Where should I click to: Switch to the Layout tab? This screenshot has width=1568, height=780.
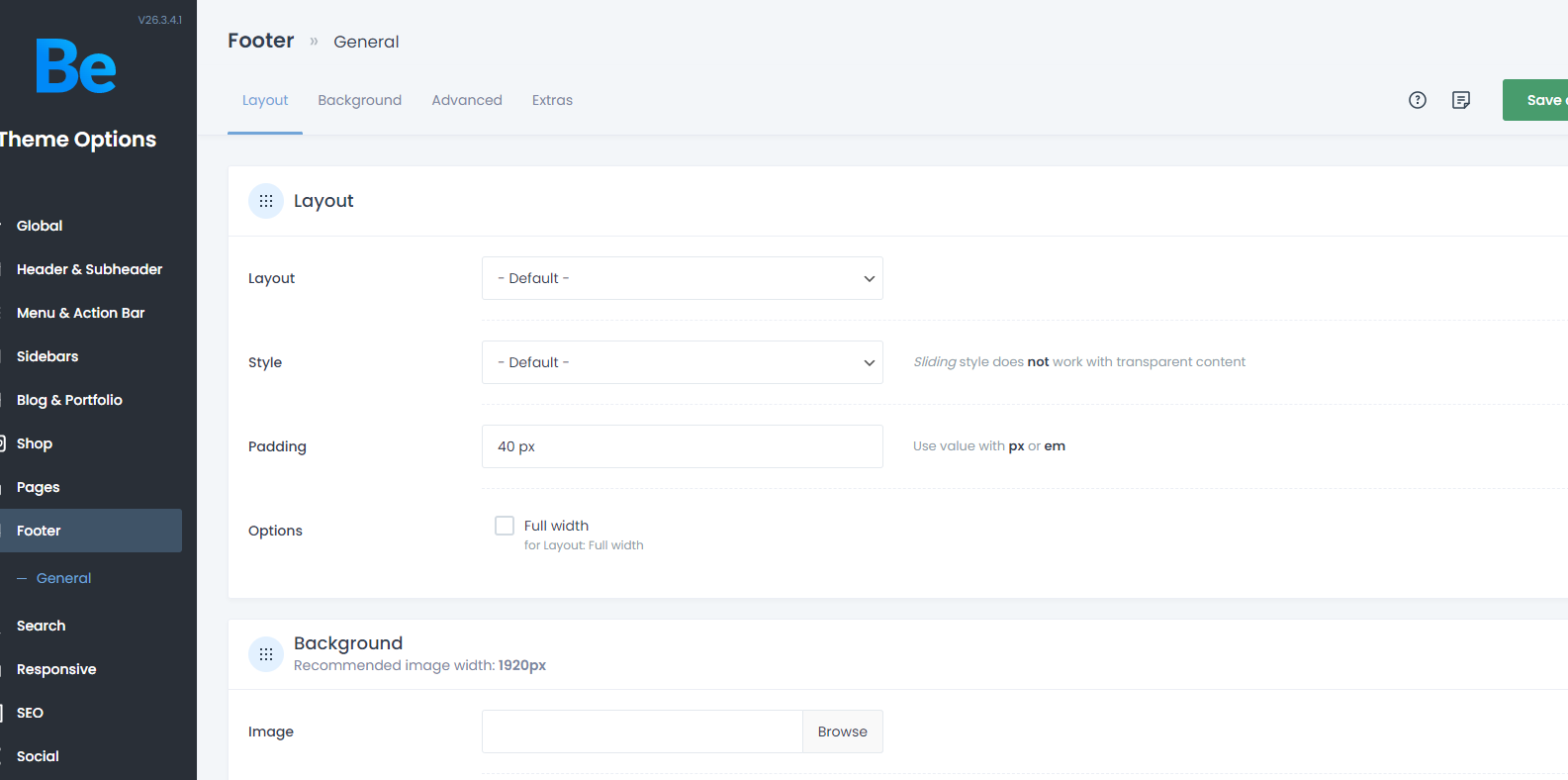point(265,100)
